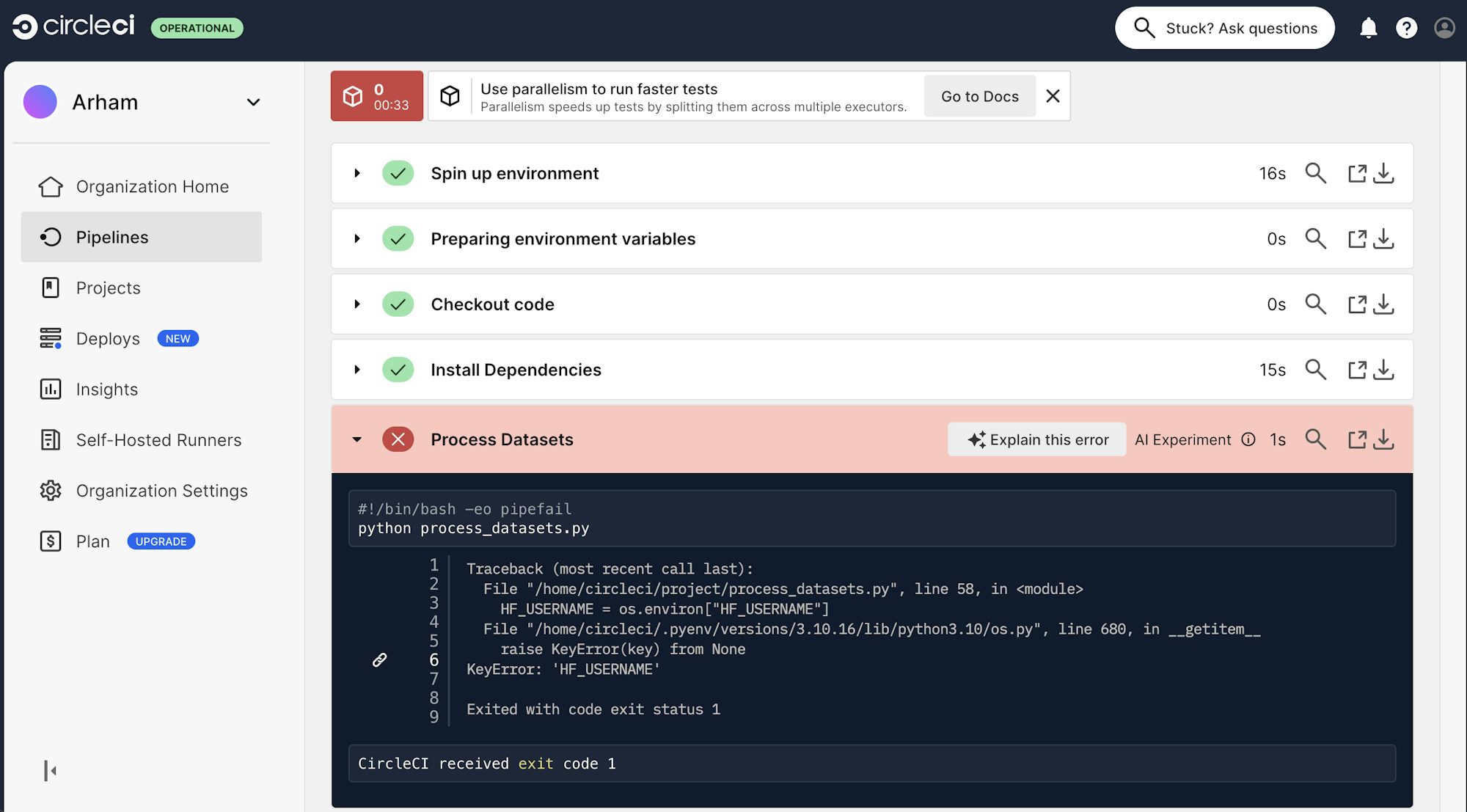The image size is (1467, 812).
Task: Copy link to log line 6
Action: pos(379,659)
